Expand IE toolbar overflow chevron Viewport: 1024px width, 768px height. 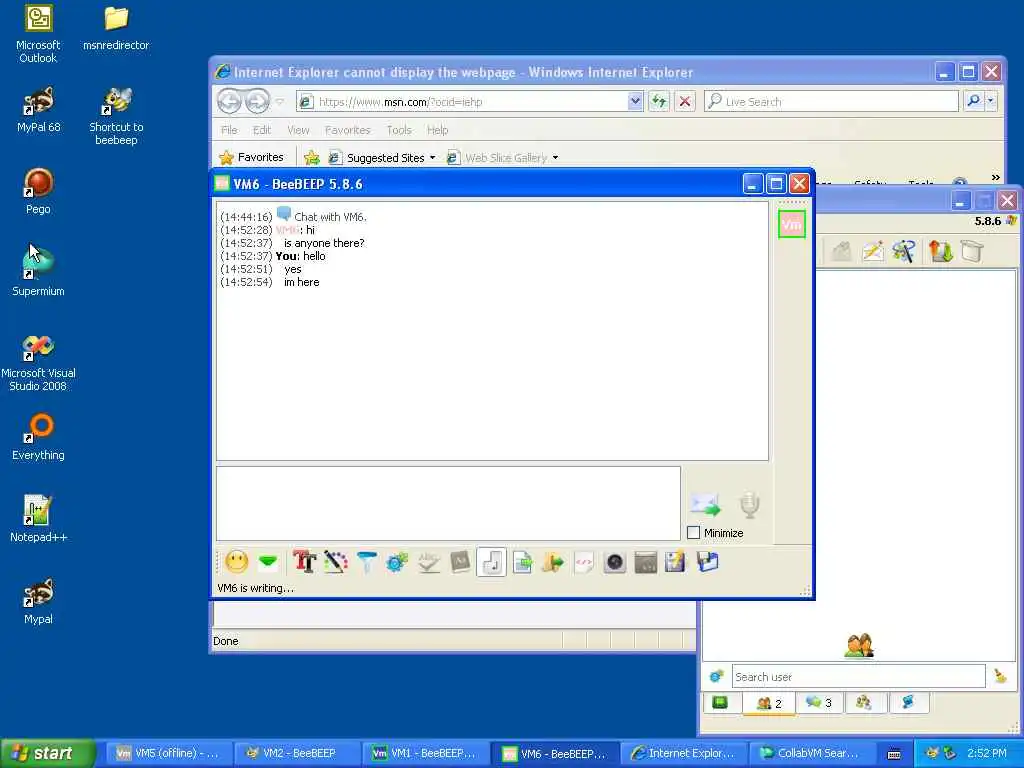(995, 177)
